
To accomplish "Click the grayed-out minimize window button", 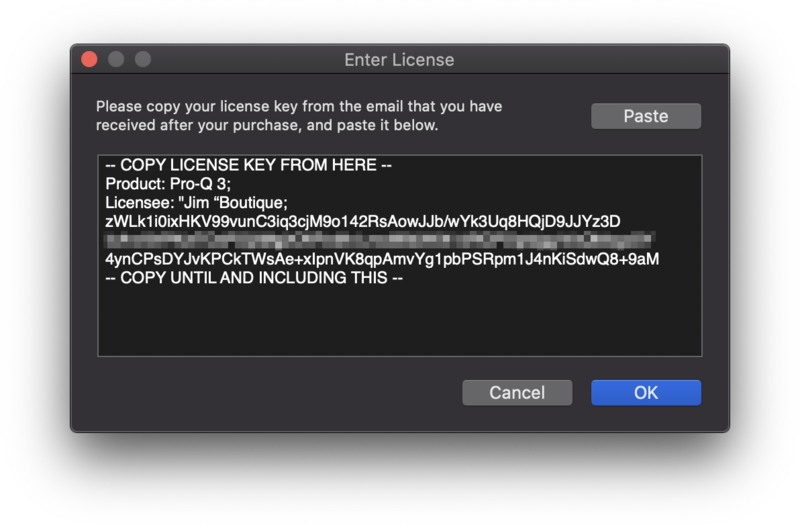I will click(116, 59).
